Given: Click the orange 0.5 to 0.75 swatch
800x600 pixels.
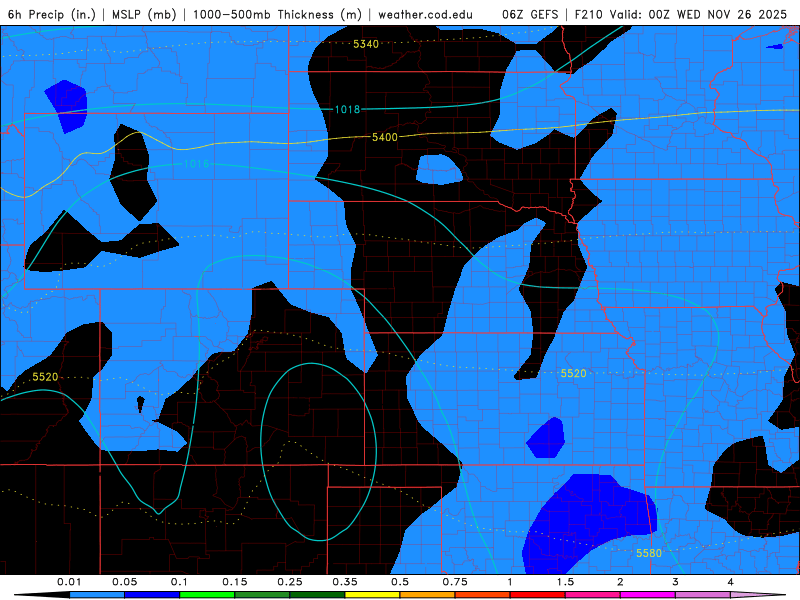Looking at the screenshot, I should tap(428, 595).
